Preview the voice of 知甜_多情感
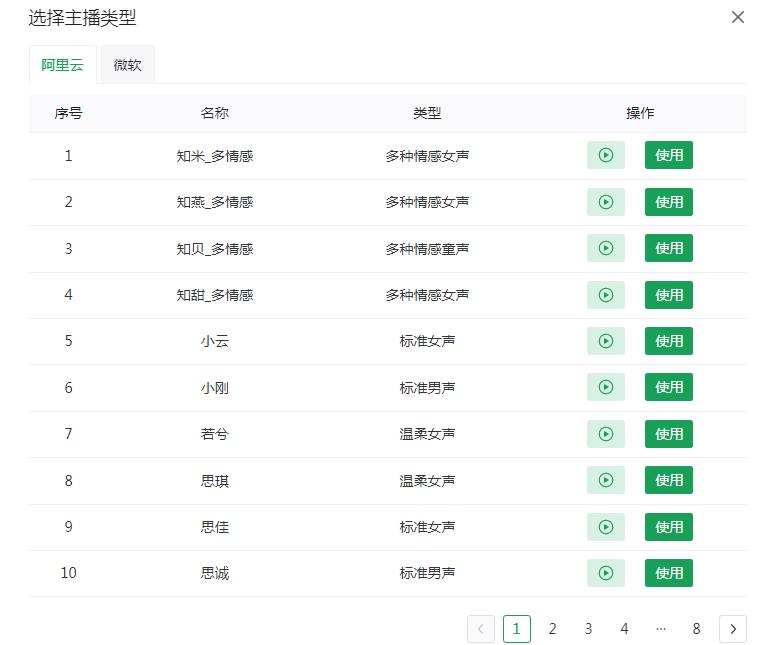This screenshot has width=762, height=645. click(x=606, y=295)
